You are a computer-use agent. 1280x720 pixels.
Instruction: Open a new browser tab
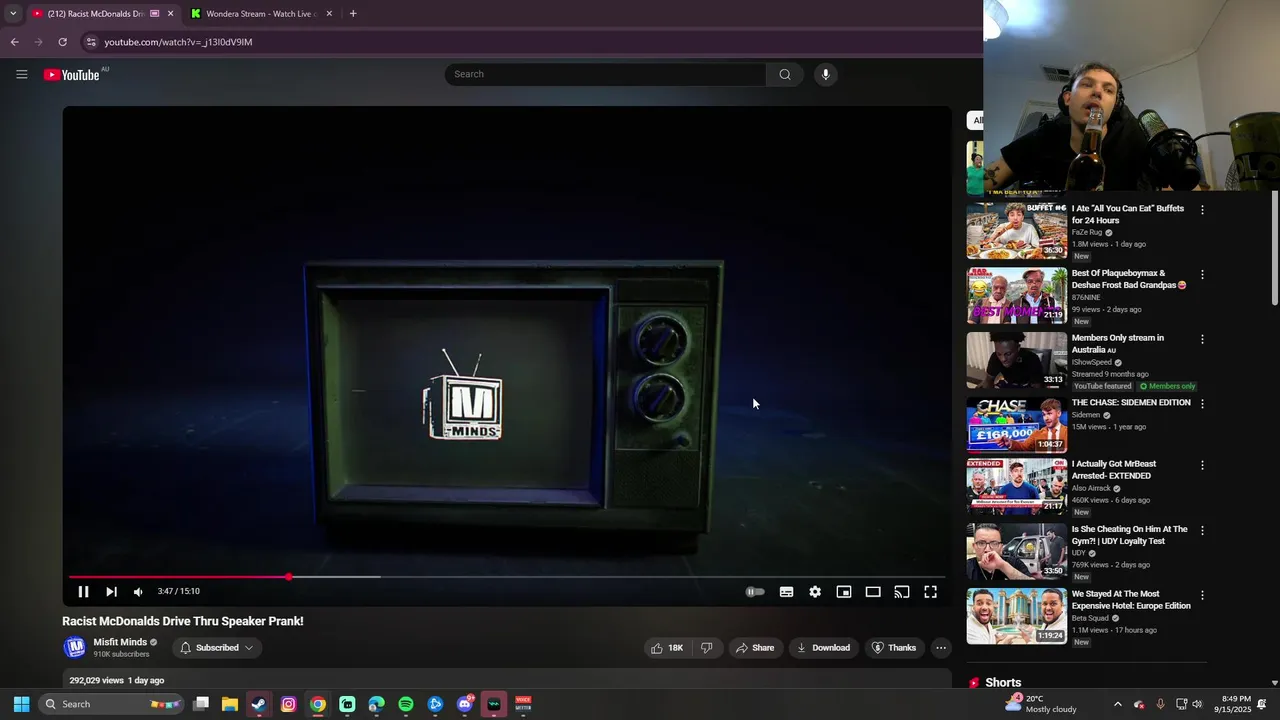click(x=353, y=14)
